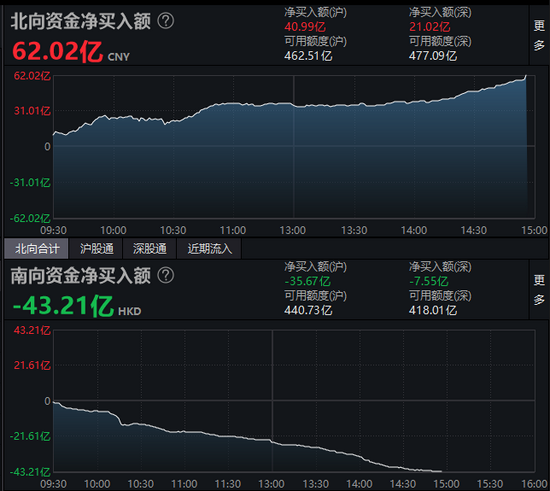The height and width of the screenshot is (491, 550).
Task: Click the 21.61亿 axis label on southbound chart
Action: point(32,365)
